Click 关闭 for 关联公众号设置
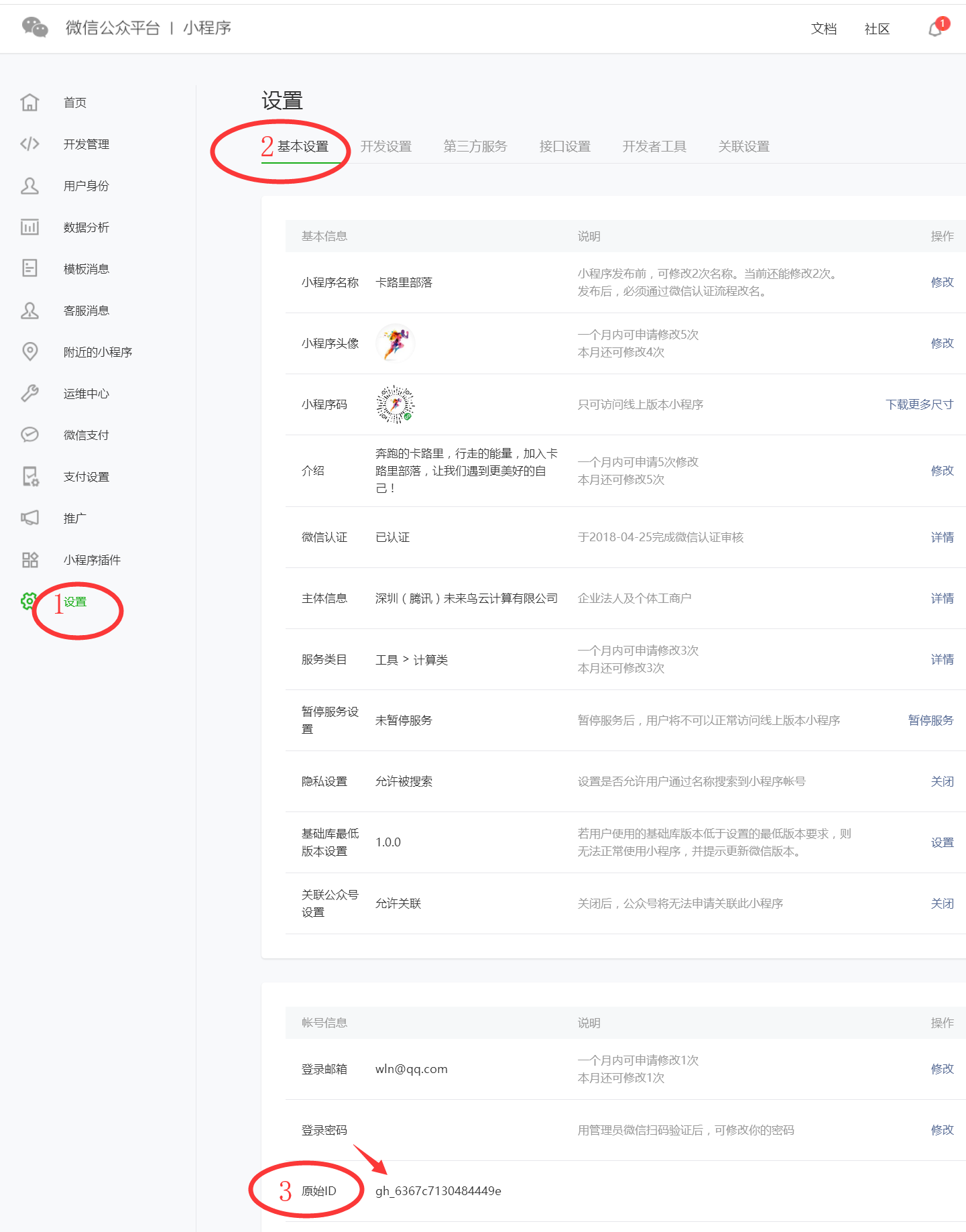The width and height of the screenshot is (966, 1232). [x=942, y=903]
